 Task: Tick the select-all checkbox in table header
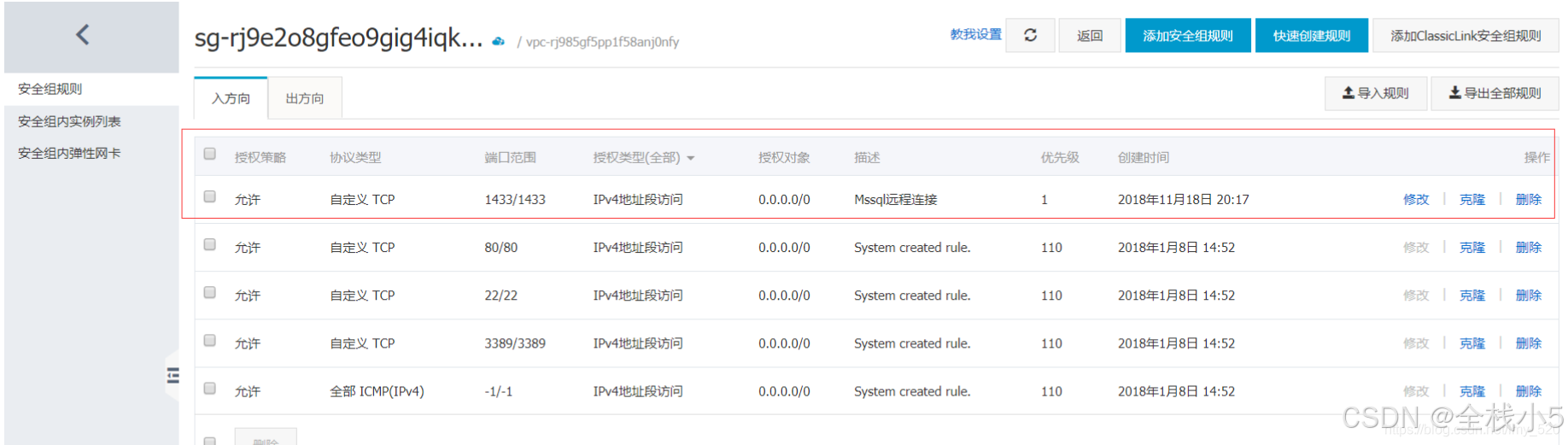click(210, 154)
